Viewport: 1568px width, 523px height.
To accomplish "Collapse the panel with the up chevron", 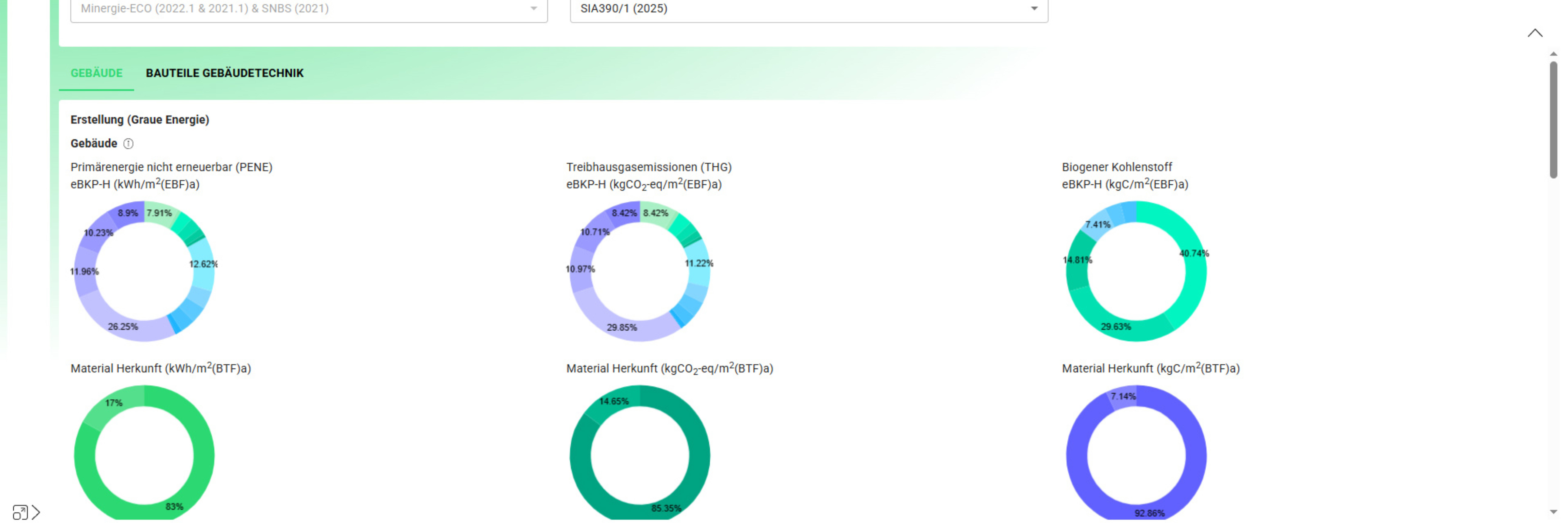I will pyautogui.click(x=1535, y=33).
